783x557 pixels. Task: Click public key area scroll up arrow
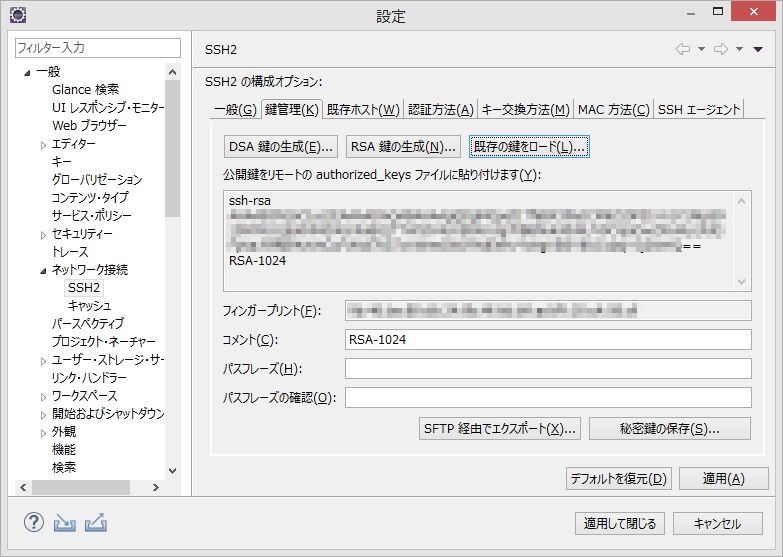[742, 201]
